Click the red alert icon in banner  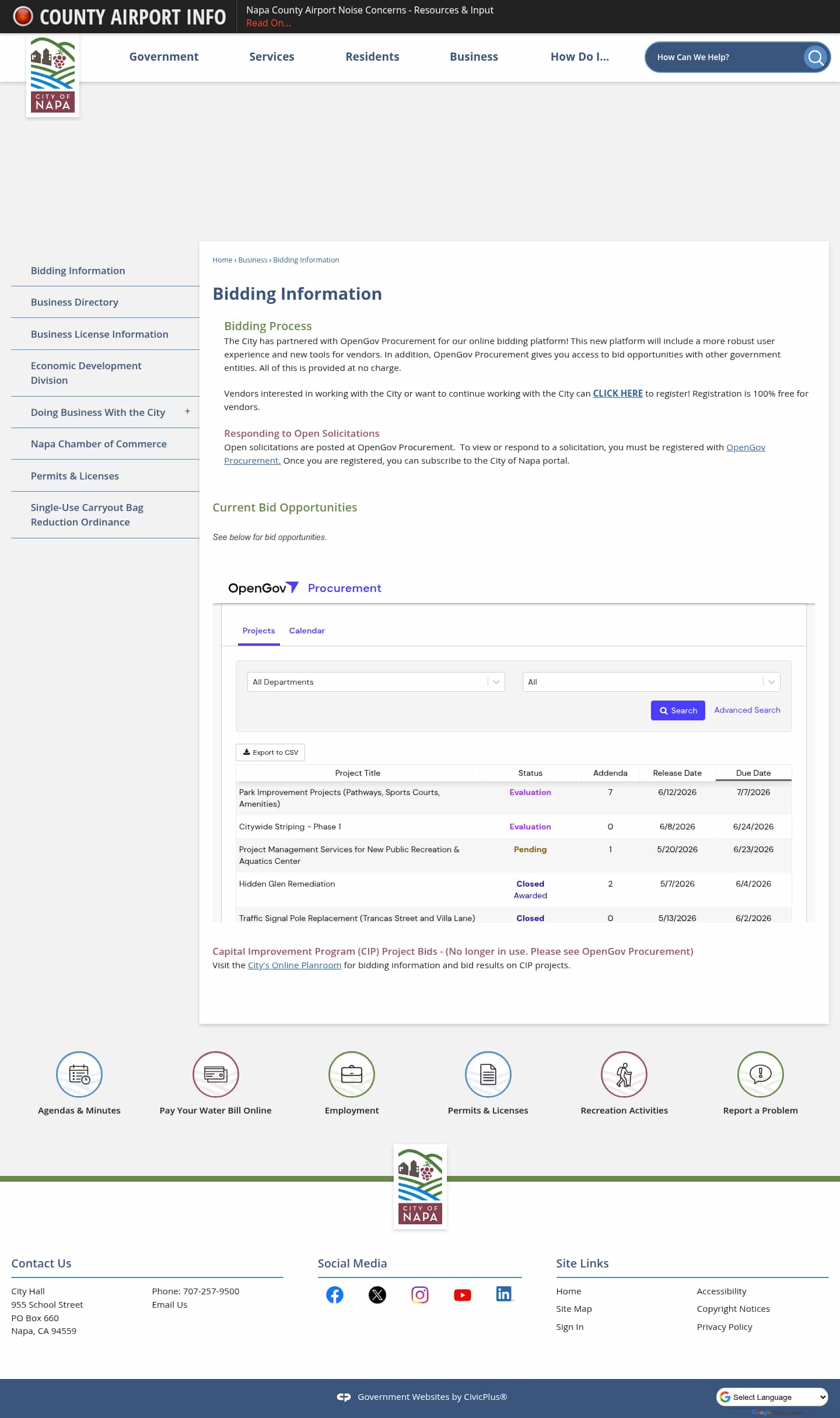pyautogui.click(x=23, y=16)
